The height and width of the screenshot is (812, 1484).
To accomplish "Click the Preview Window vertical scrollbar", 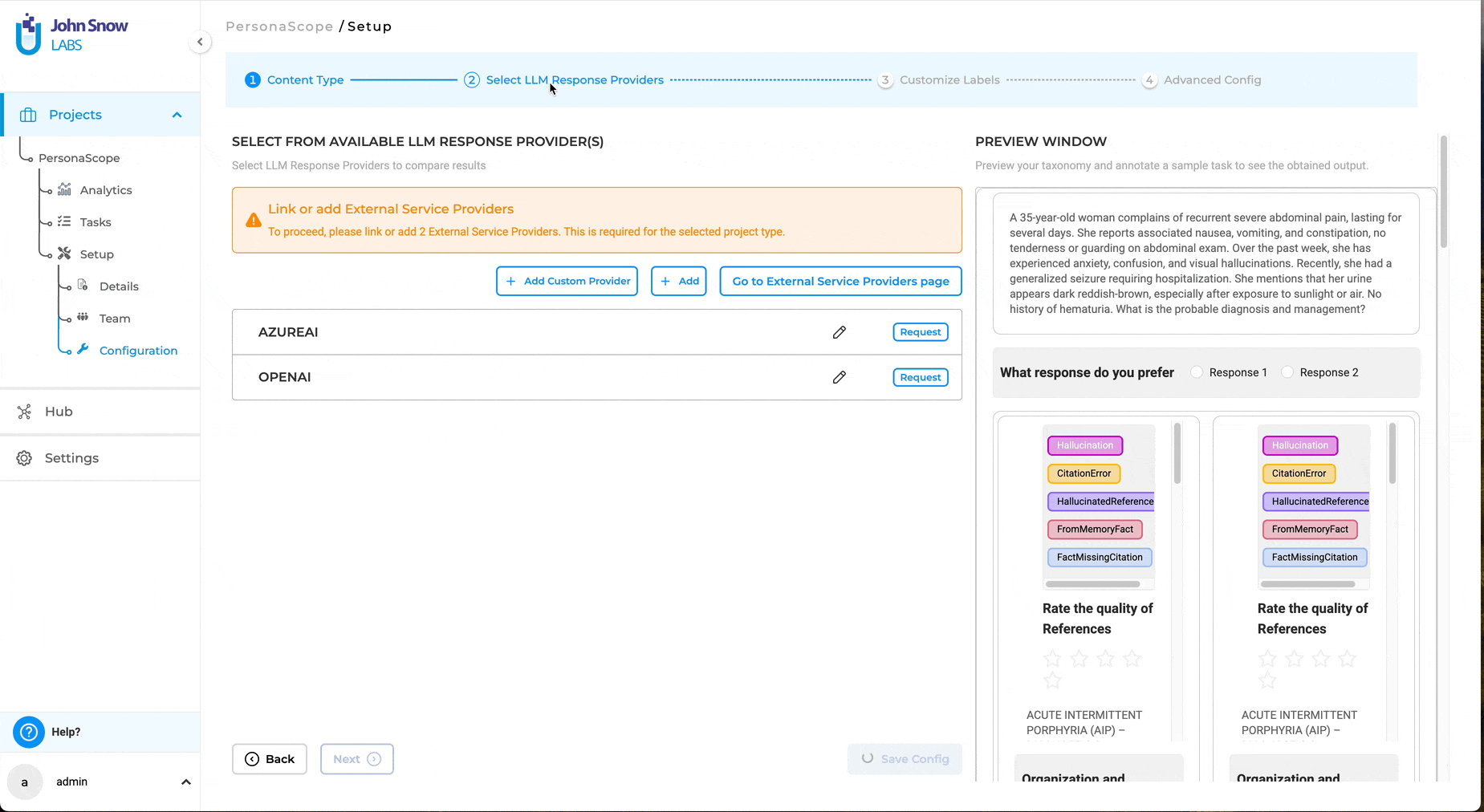I will [1443, 193].
